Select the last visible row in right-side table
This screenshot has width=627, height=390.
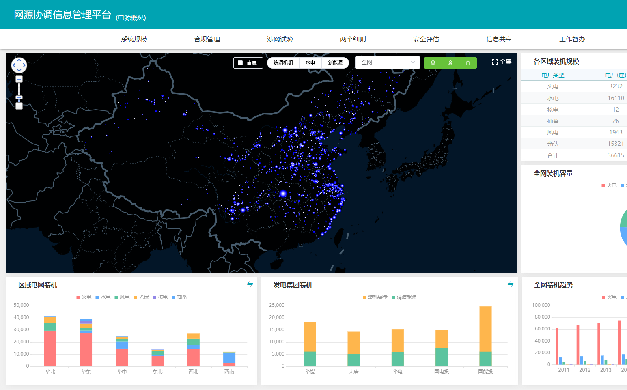(x=574, y=155)
